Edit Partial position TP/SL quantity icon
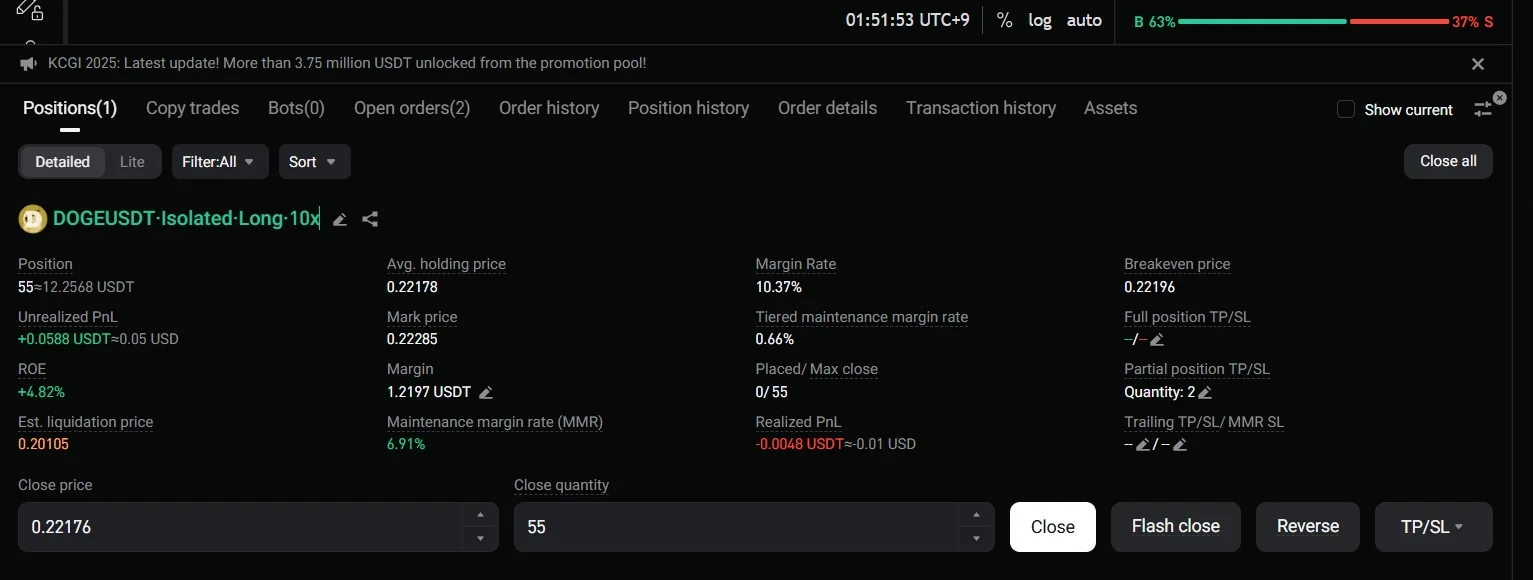This screenshot has height=580, width=1533. pyautogui.click(x=1205, y=393)
